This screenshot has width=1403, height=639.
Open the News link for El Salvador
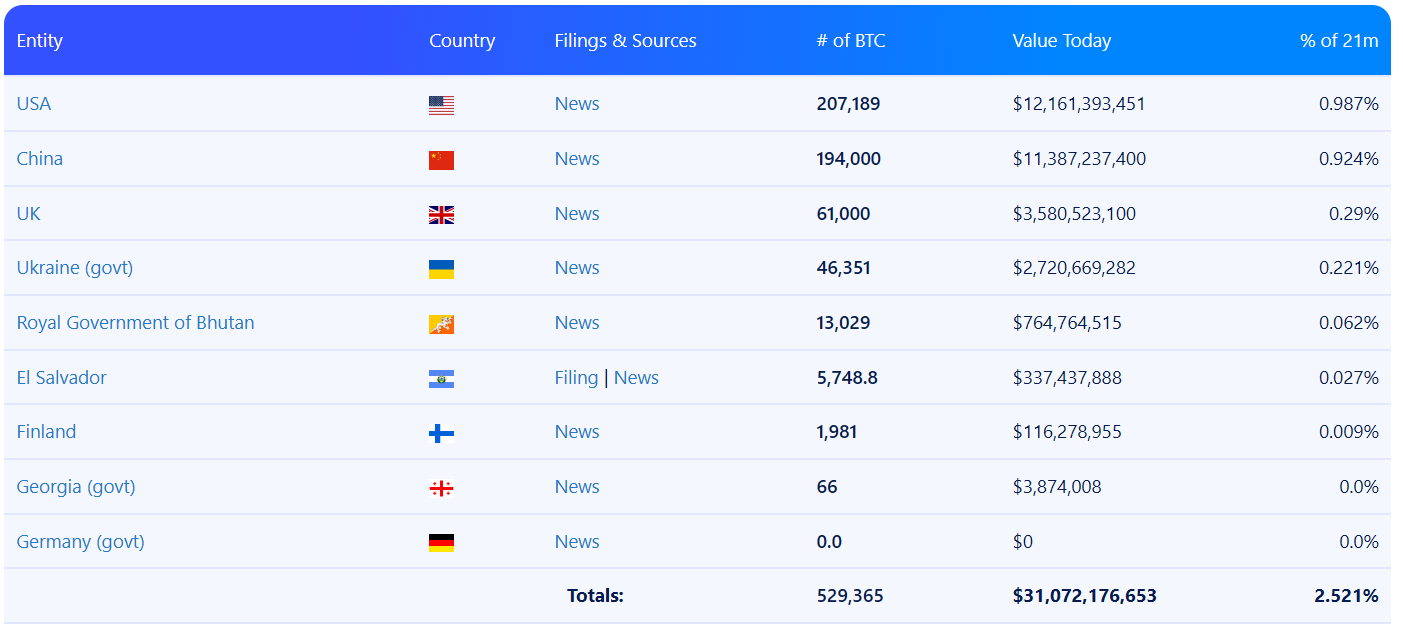pyautogui.click(x=636, y=378)
